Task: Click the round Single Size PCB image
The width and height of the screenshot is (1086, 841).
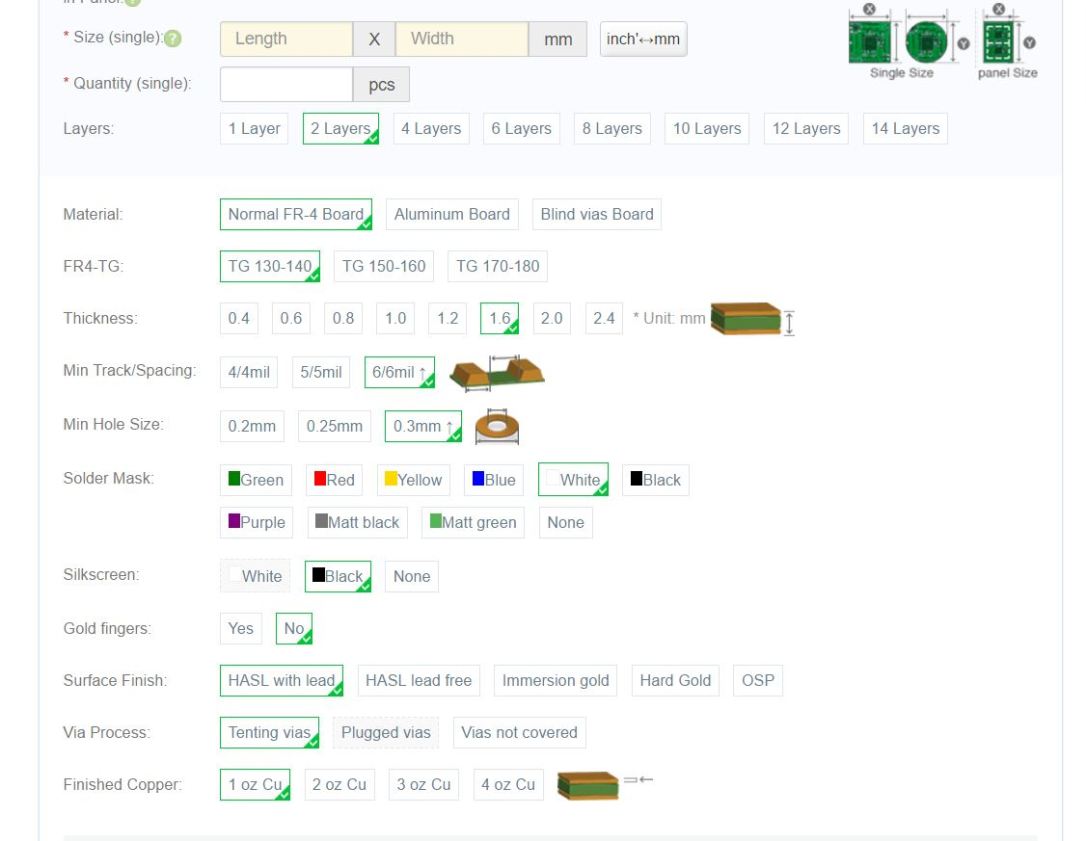Action: tap(926, 42)
